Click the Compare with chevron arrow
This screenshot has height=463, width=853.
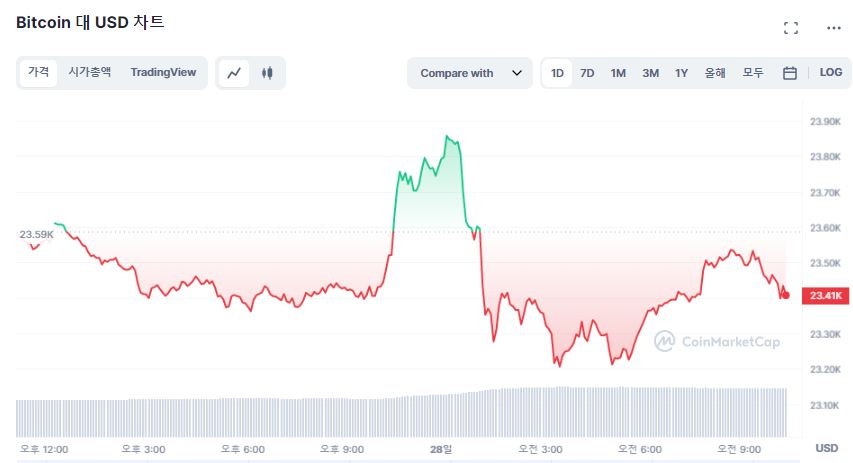pos(517,73)
